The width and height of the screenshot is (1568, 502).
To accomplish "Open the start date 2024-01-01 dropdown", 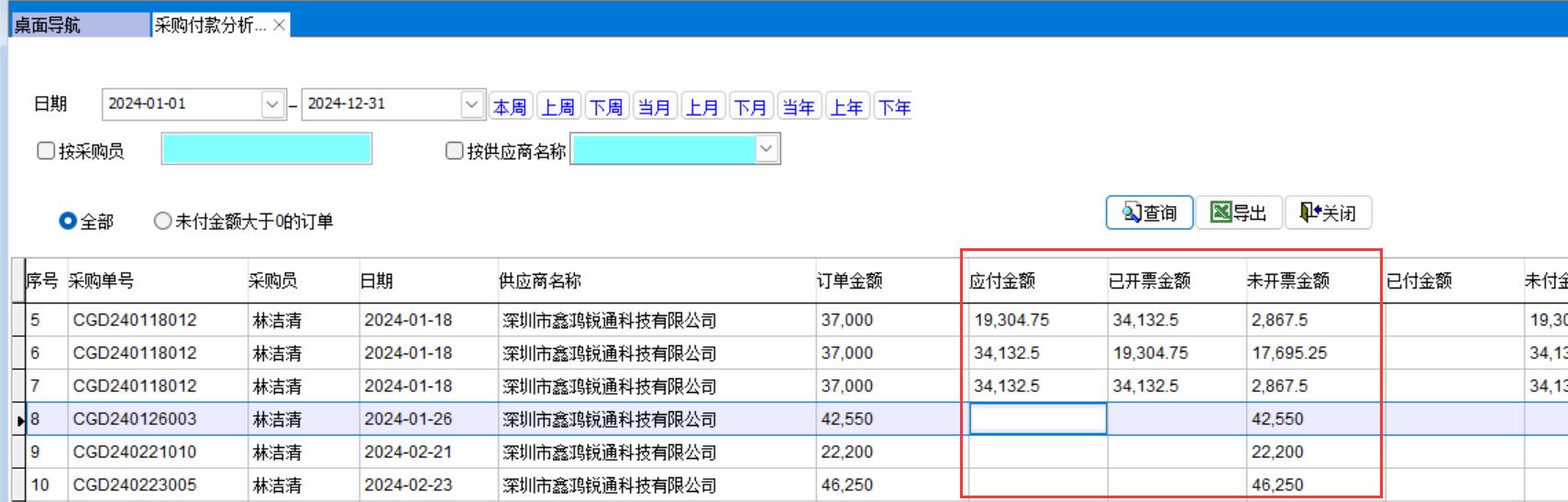I will tap(272, 104).
